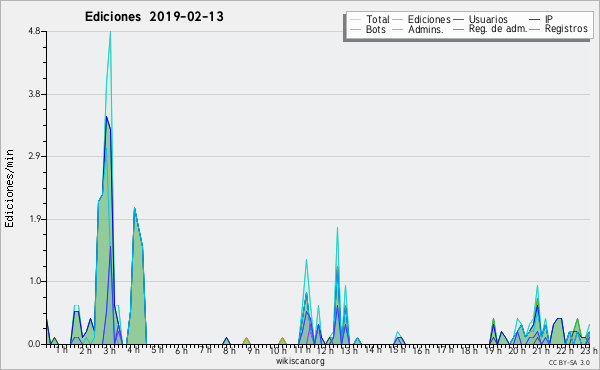This screenshot has height=370, width=600.
Task: Click the 3 h tick label
Action: pos(109,351)
